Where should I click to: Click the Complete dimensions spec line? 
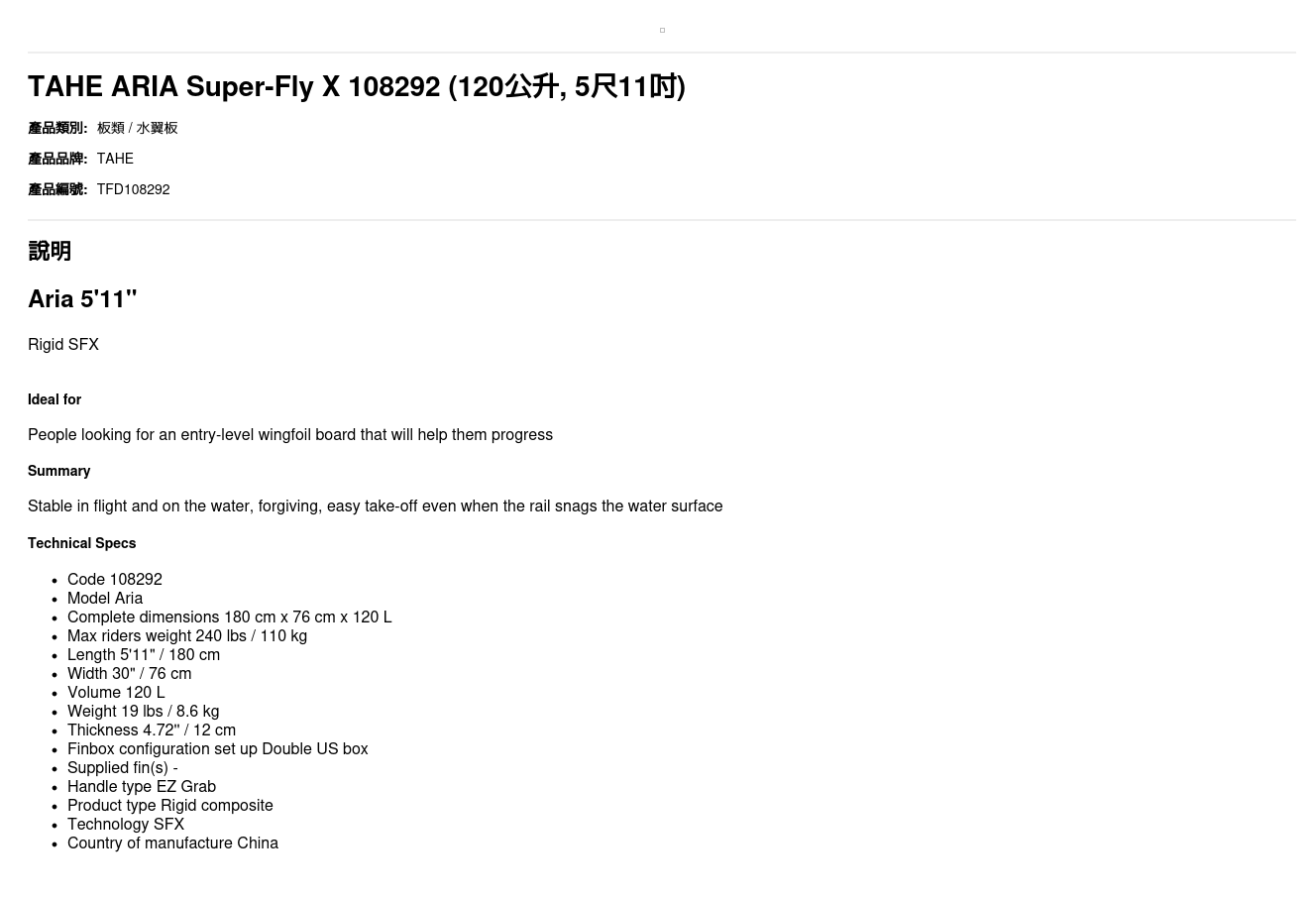pyautogui.click(x=229, y=617)
